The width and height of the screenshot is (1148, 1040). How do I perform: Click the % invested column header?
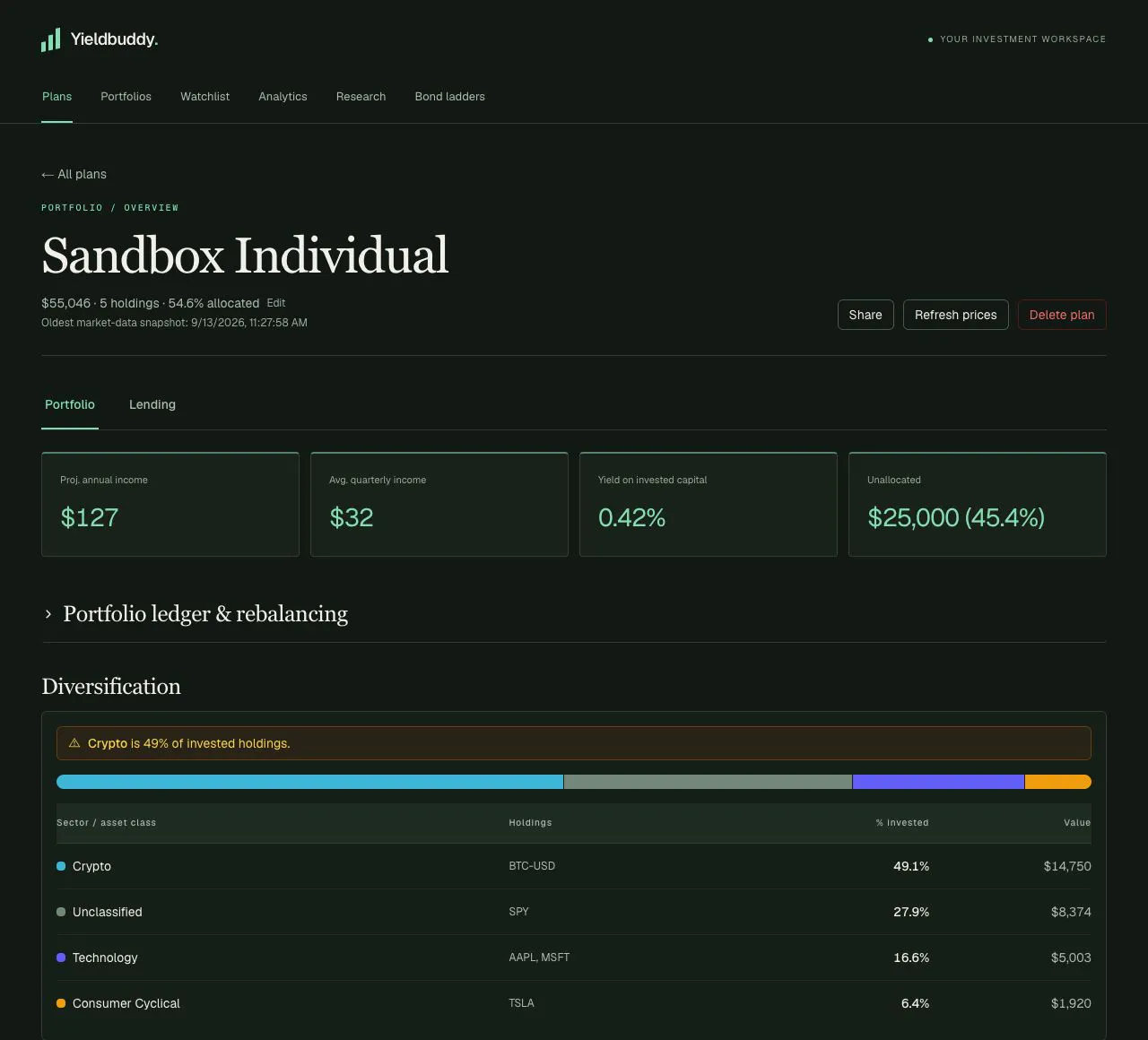pos(902,822)
